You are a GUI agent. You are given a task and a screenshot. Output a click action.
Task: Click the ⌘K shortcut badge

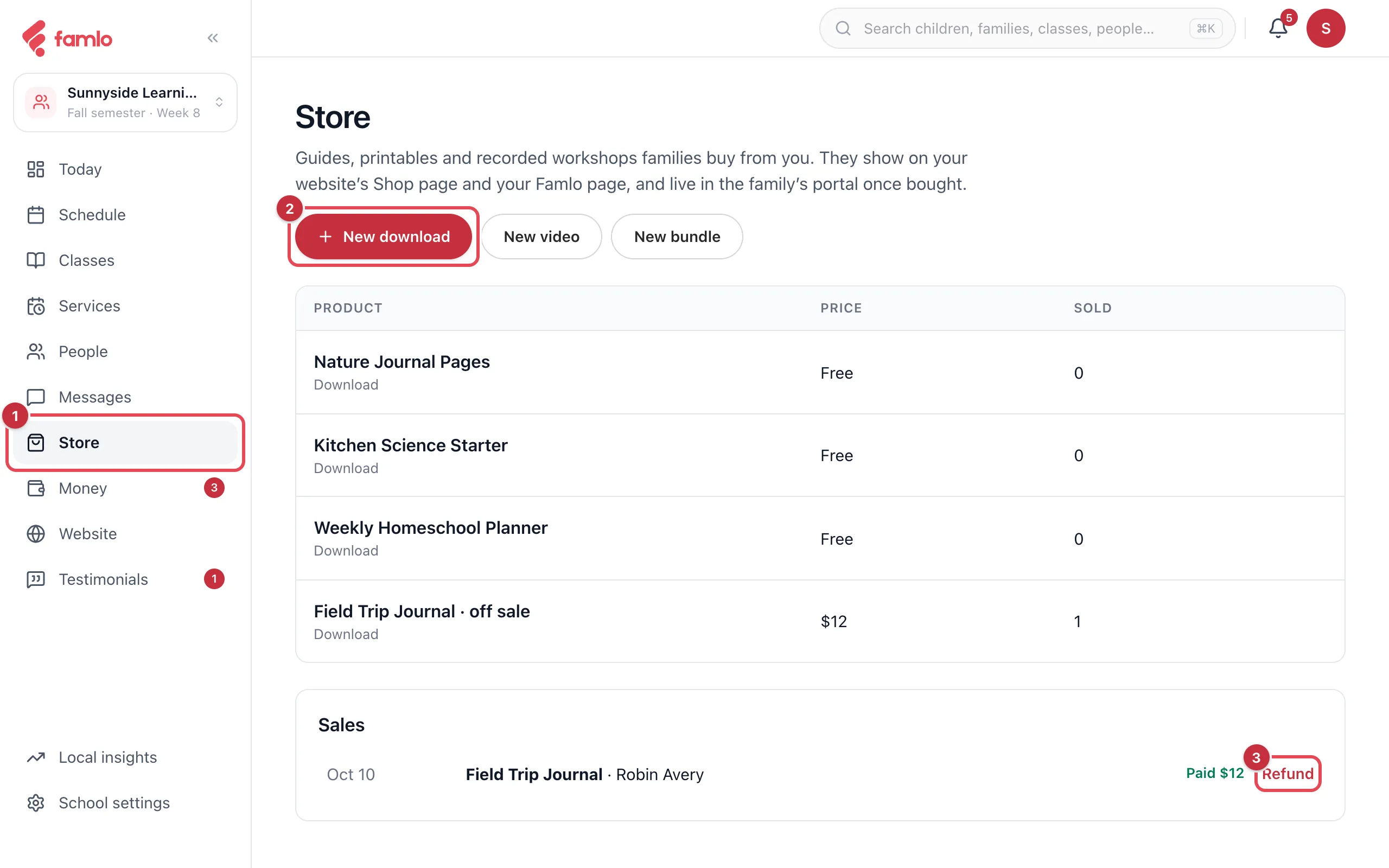coord(1205,28)
